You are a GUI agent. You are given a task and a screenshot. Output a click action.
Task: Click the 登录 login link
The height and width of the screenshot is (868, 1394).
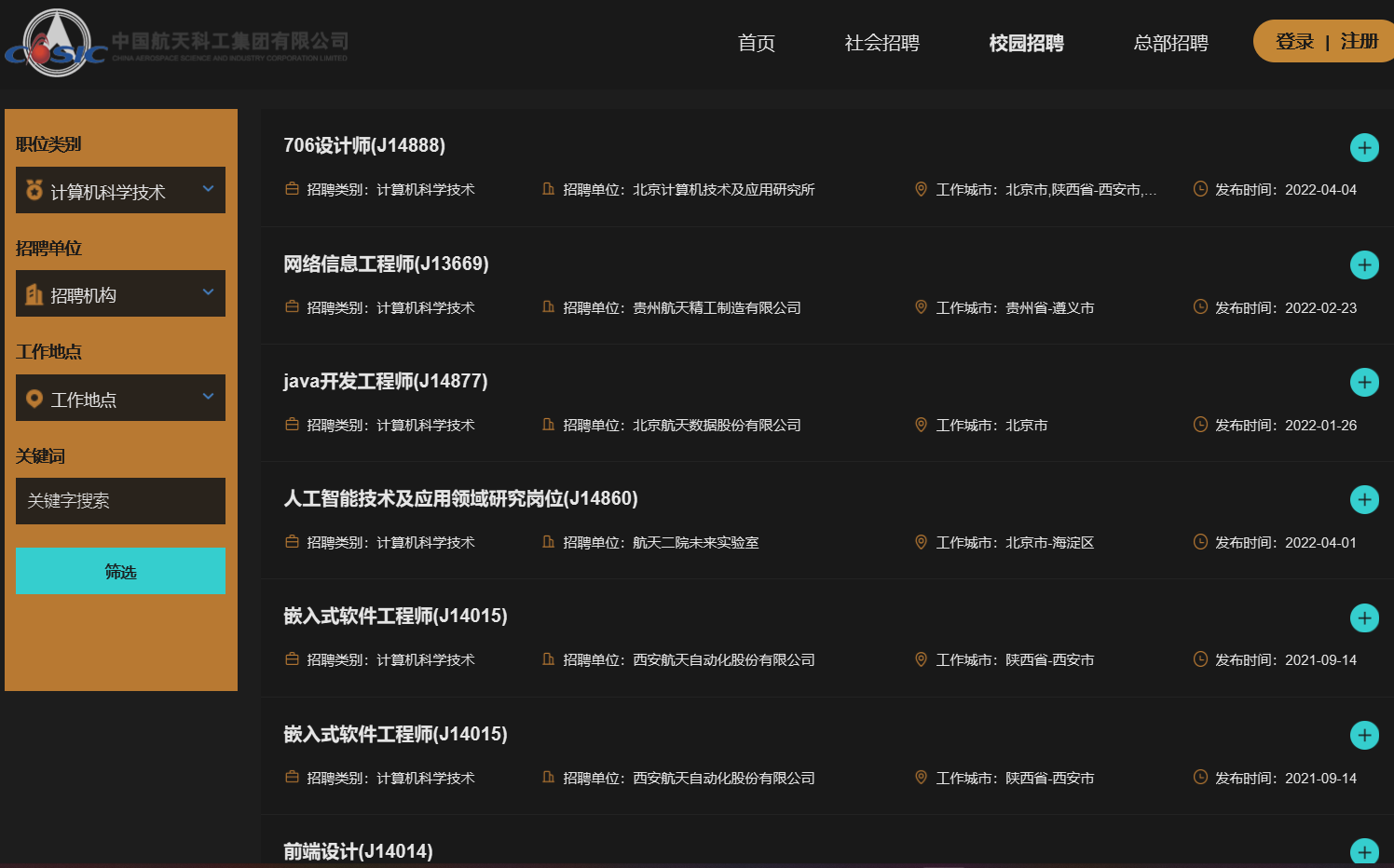click(x=1294, y=42)
